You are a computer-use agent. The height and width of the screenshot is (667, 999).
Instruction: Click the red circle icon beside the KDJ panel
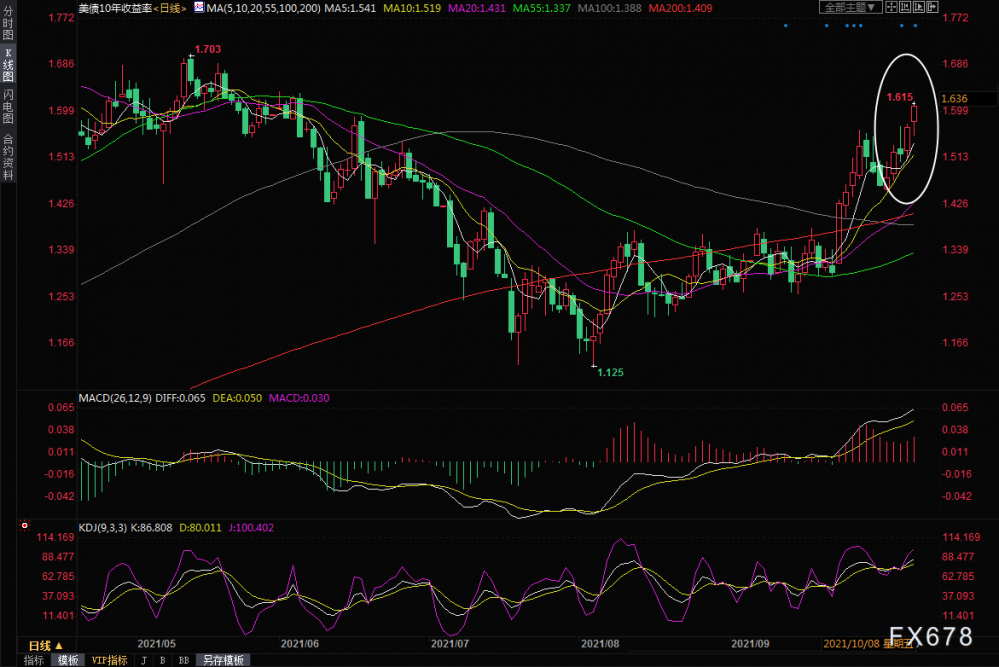pyautogui.click(x=24, y=526)
